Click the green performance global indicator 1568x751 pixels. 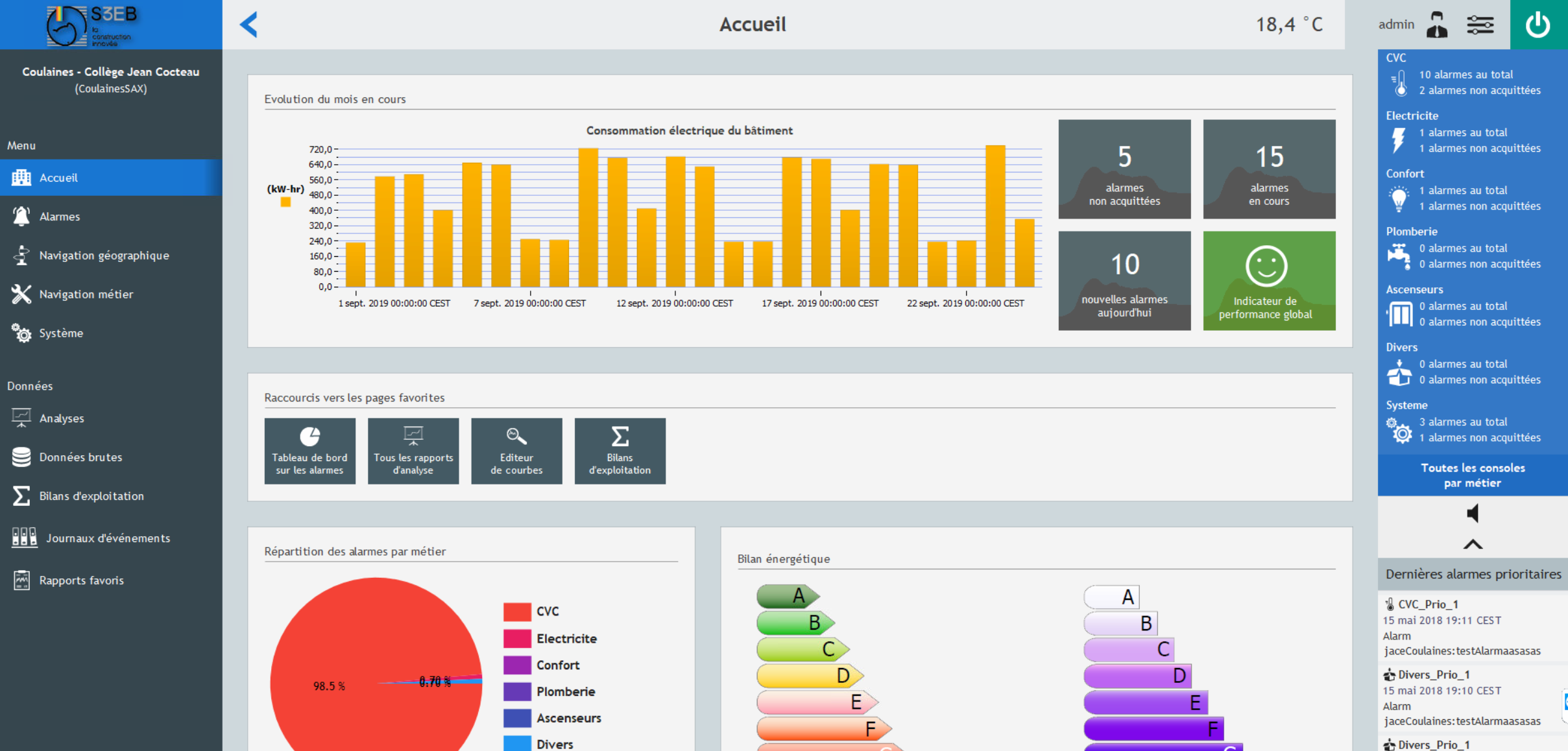(1268, 281)
